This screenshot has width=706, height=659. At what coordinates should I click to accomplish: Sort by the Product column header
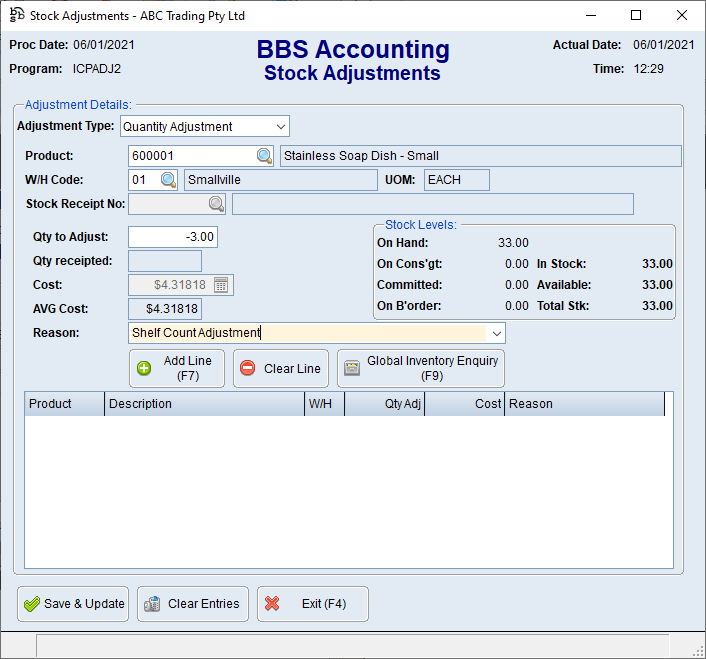(64, 404)
